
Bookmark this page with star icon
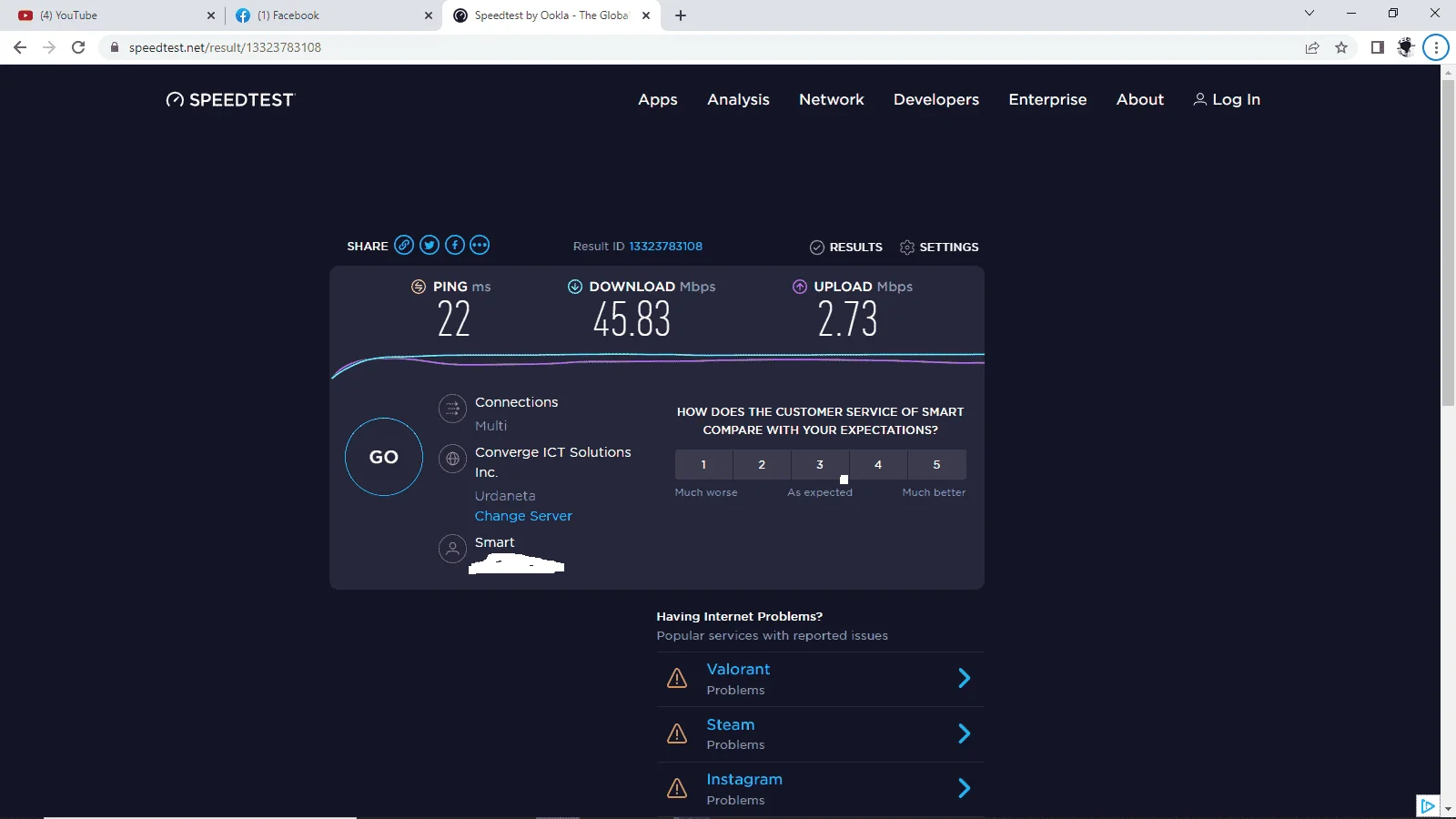coord(1341,47)
